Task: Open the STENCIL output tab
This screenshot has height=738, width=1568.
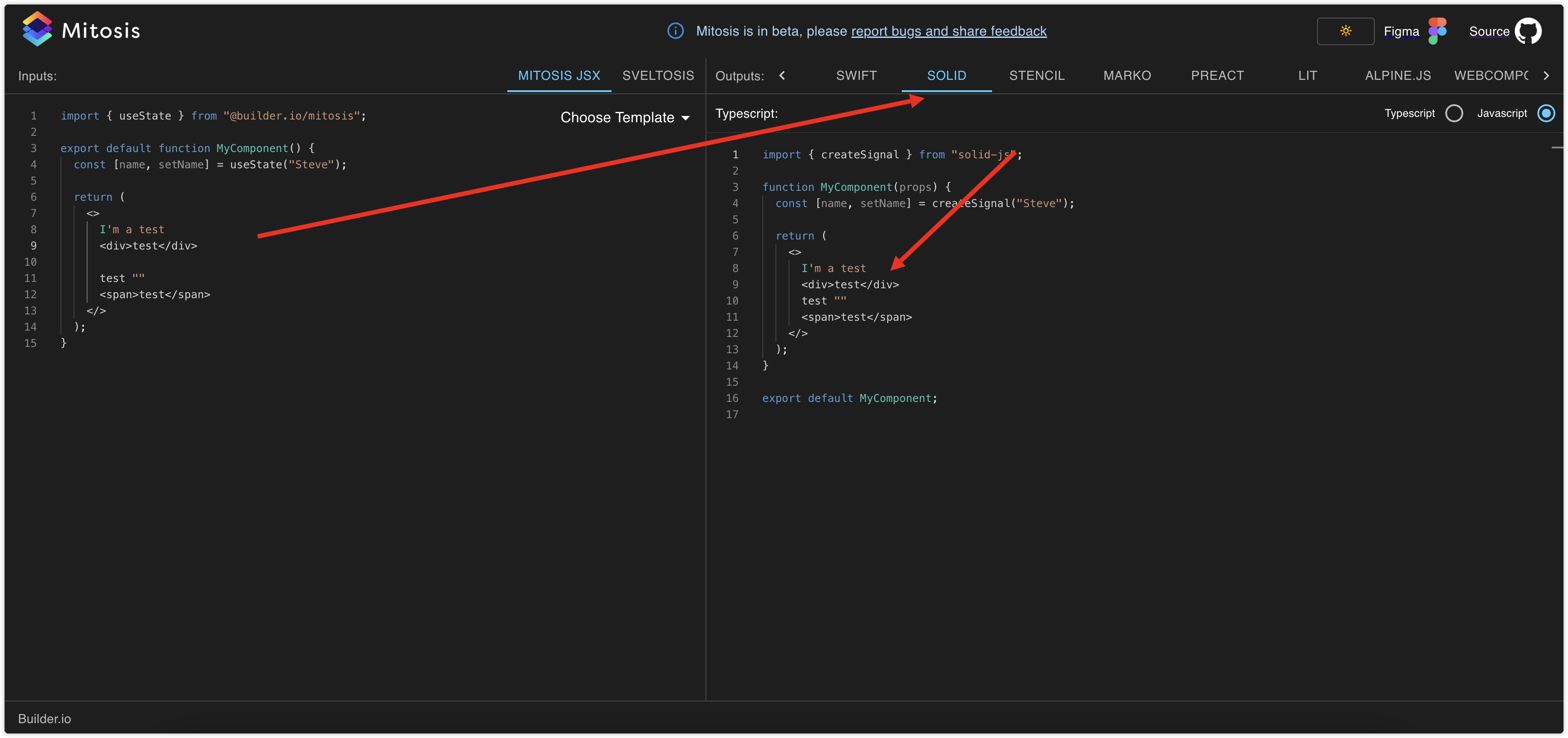Action: 1037,75
